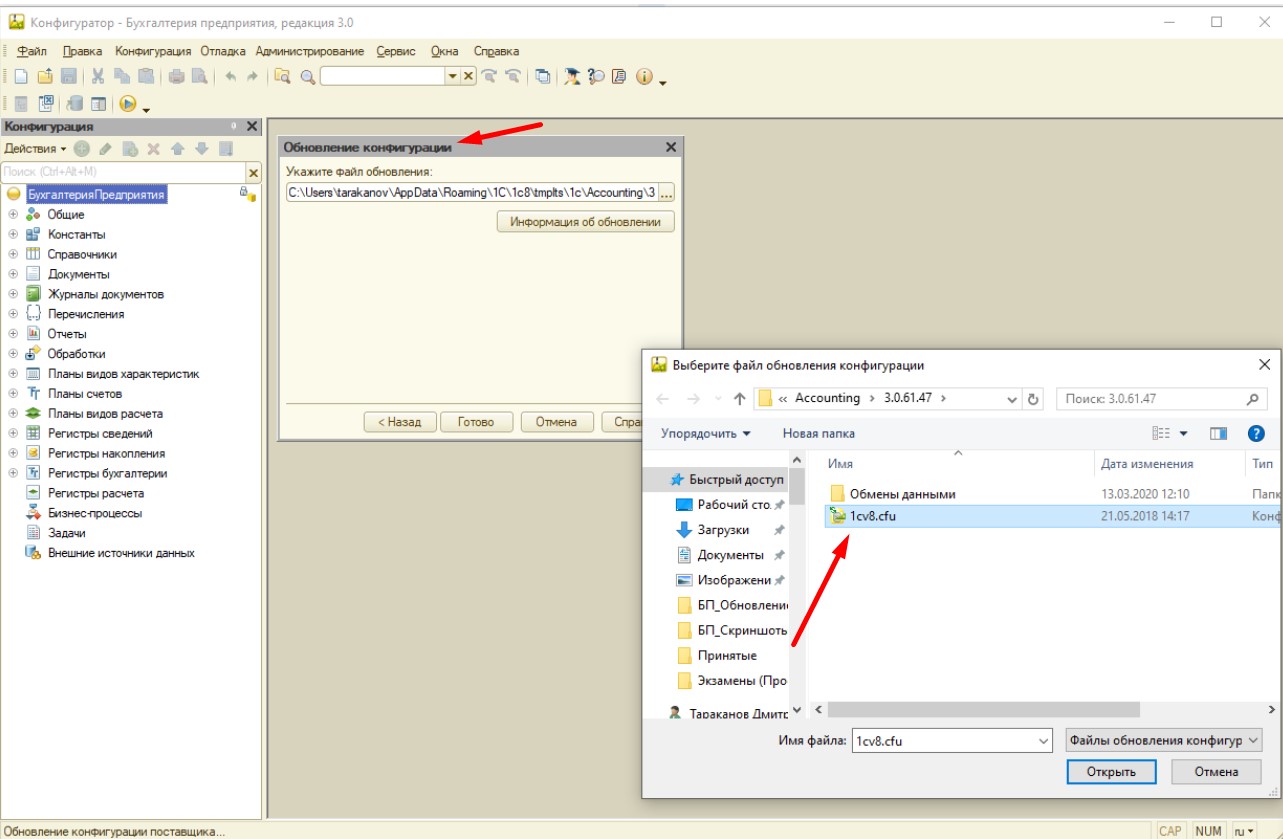Expand the Справочники tree node
The height and width of the screenshot is (839, 1283).
tap(13, 254)
